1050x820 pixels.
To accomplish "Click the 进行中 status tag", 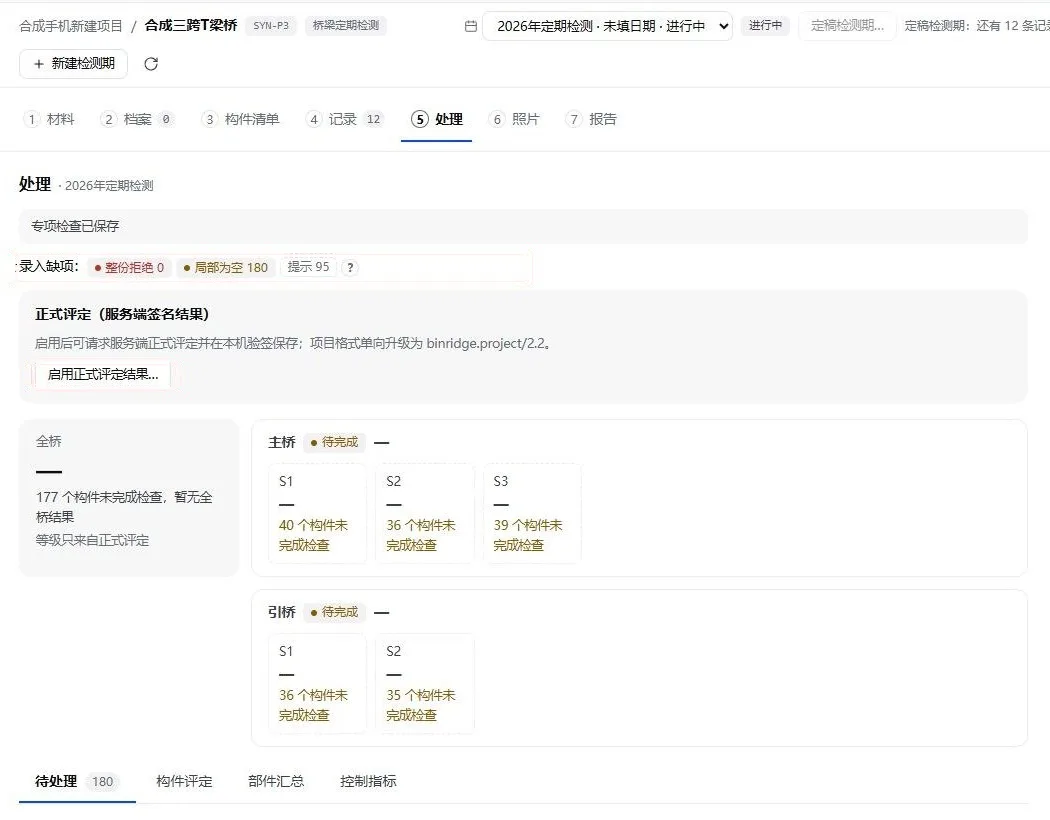I will point(765,25).
